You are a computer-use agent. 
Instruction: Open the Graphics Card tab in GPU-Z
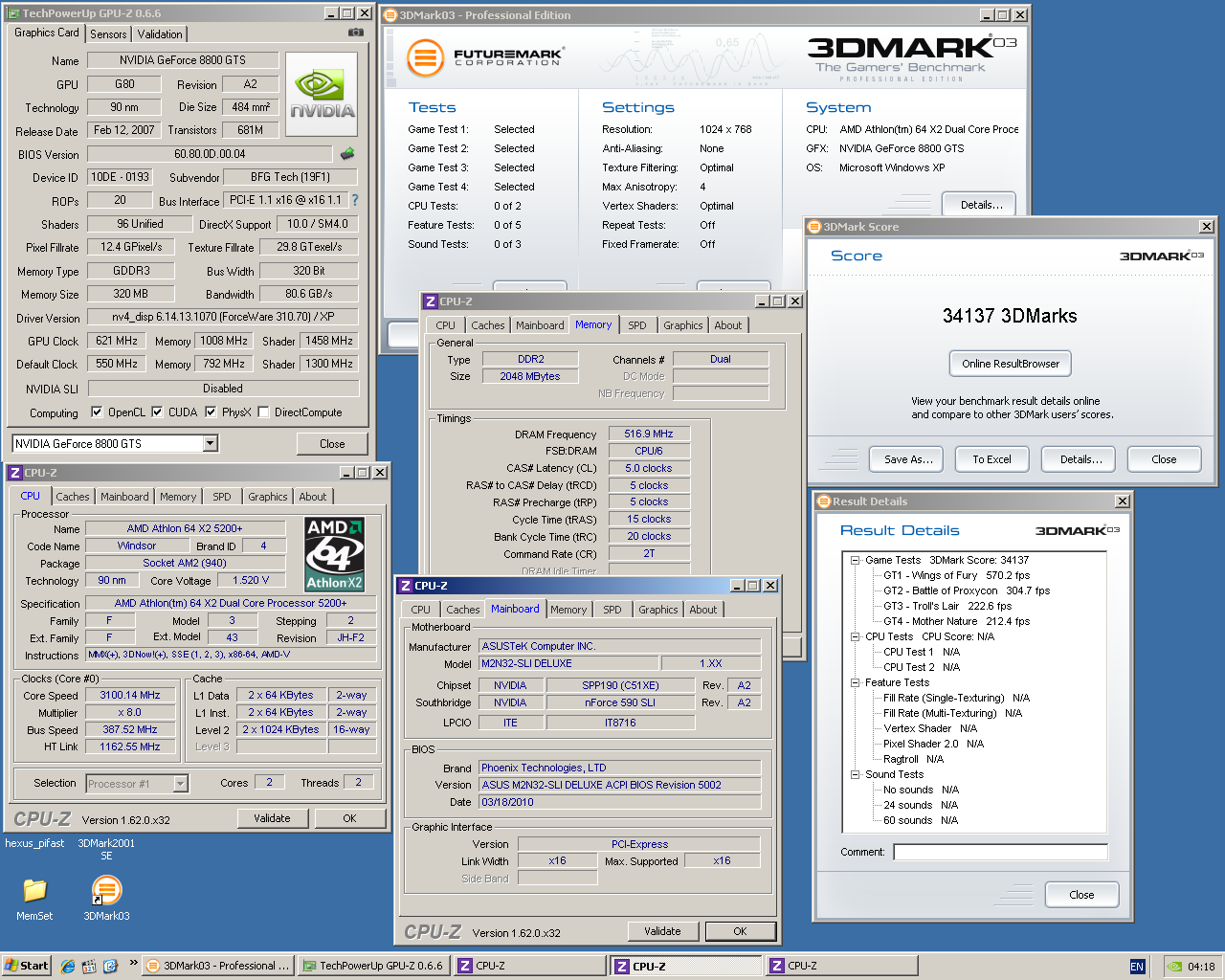coord(47,33)
